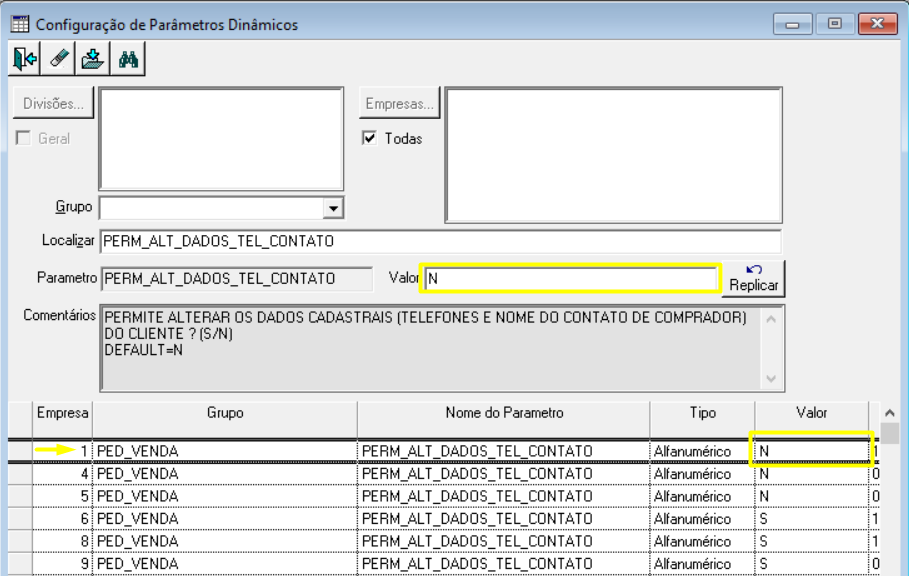Maximize the Configuração de Parâmetros window

[x=835, y=24]
